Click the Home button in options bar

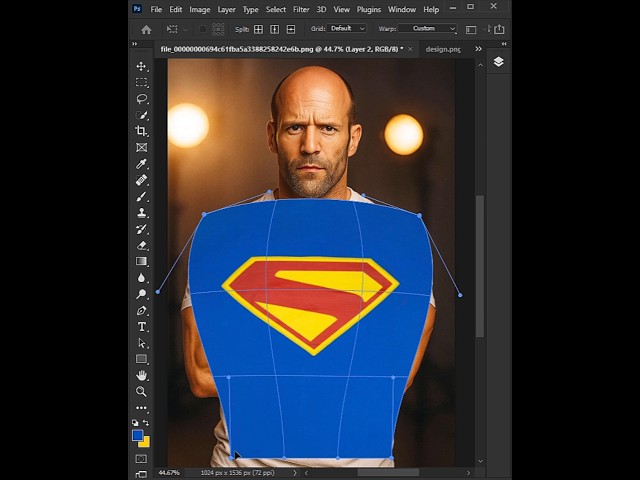point(146,29)
